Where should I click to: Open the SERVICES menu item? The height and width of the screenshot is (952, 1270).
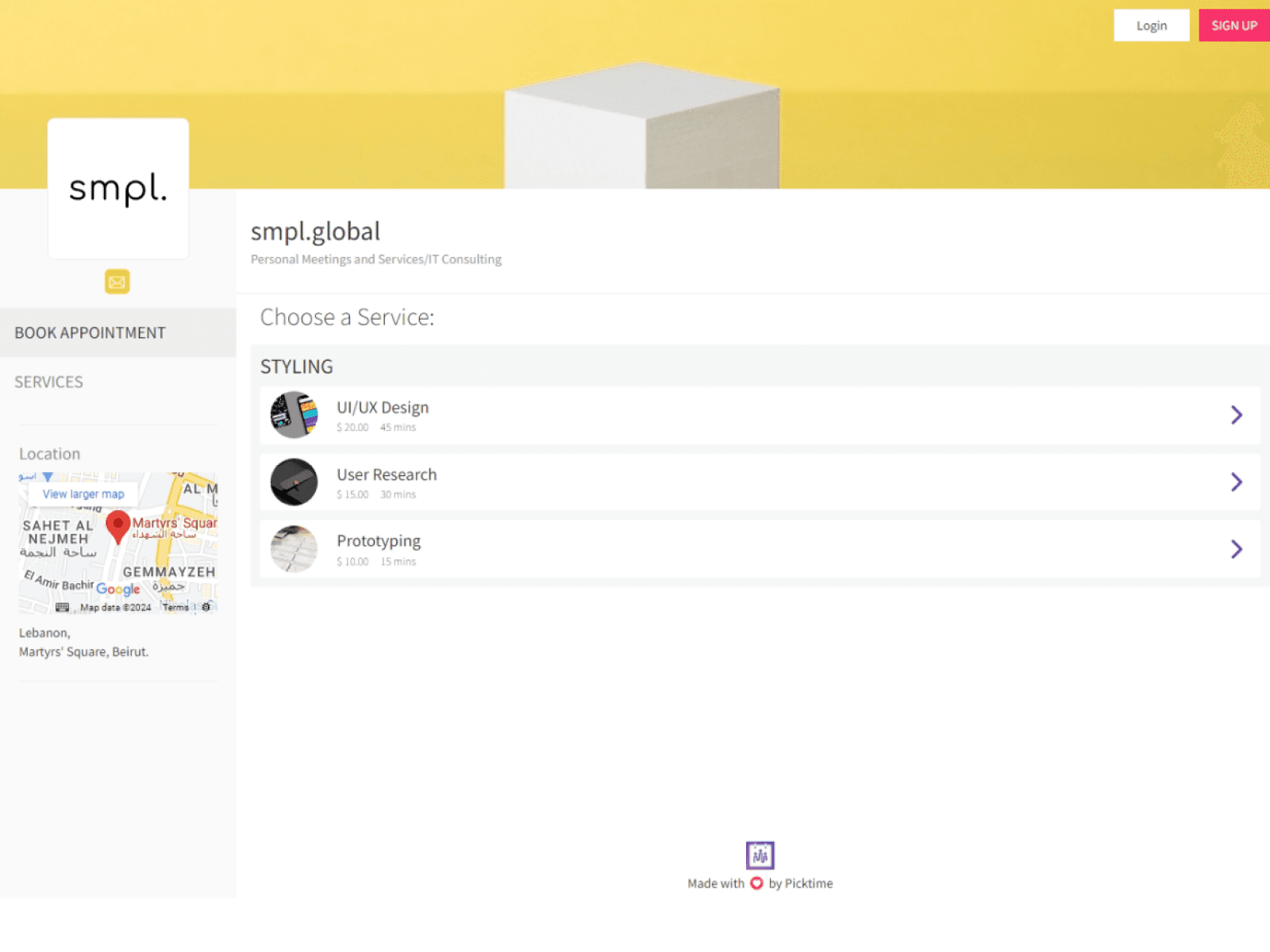[118, 382]
